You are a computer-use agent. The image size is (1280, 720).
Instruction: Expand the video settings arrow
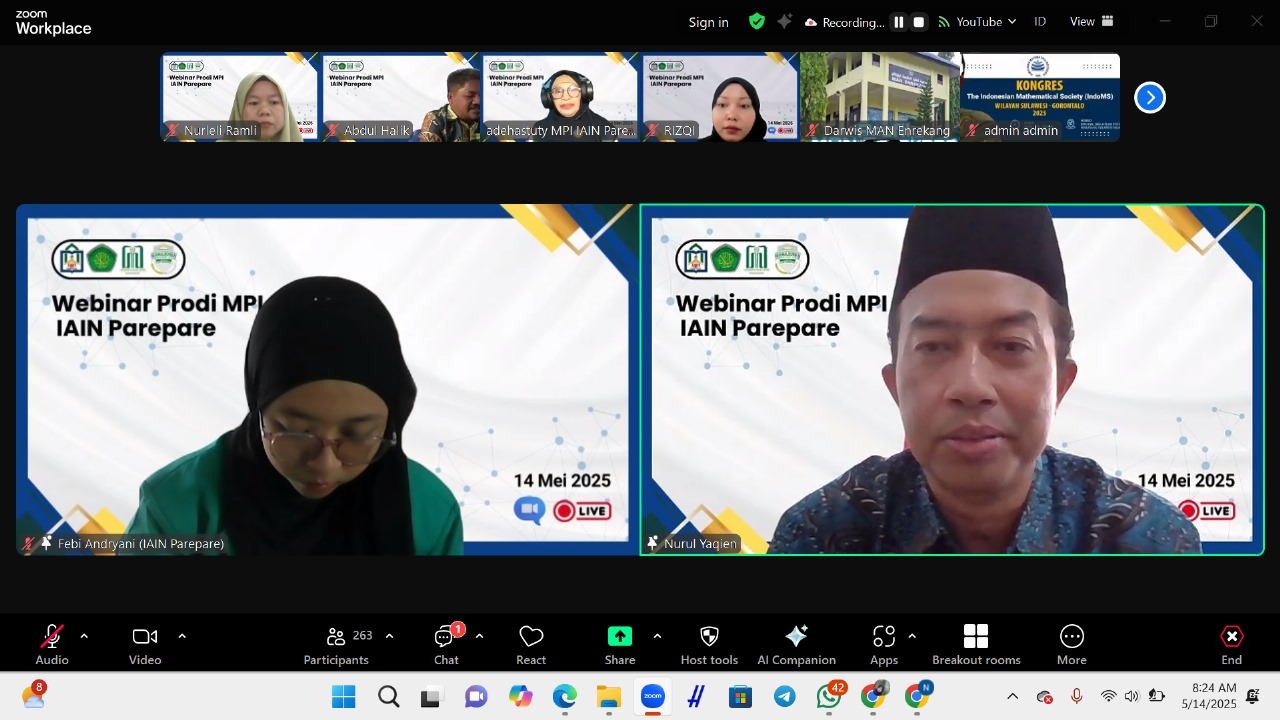[182, 636]
